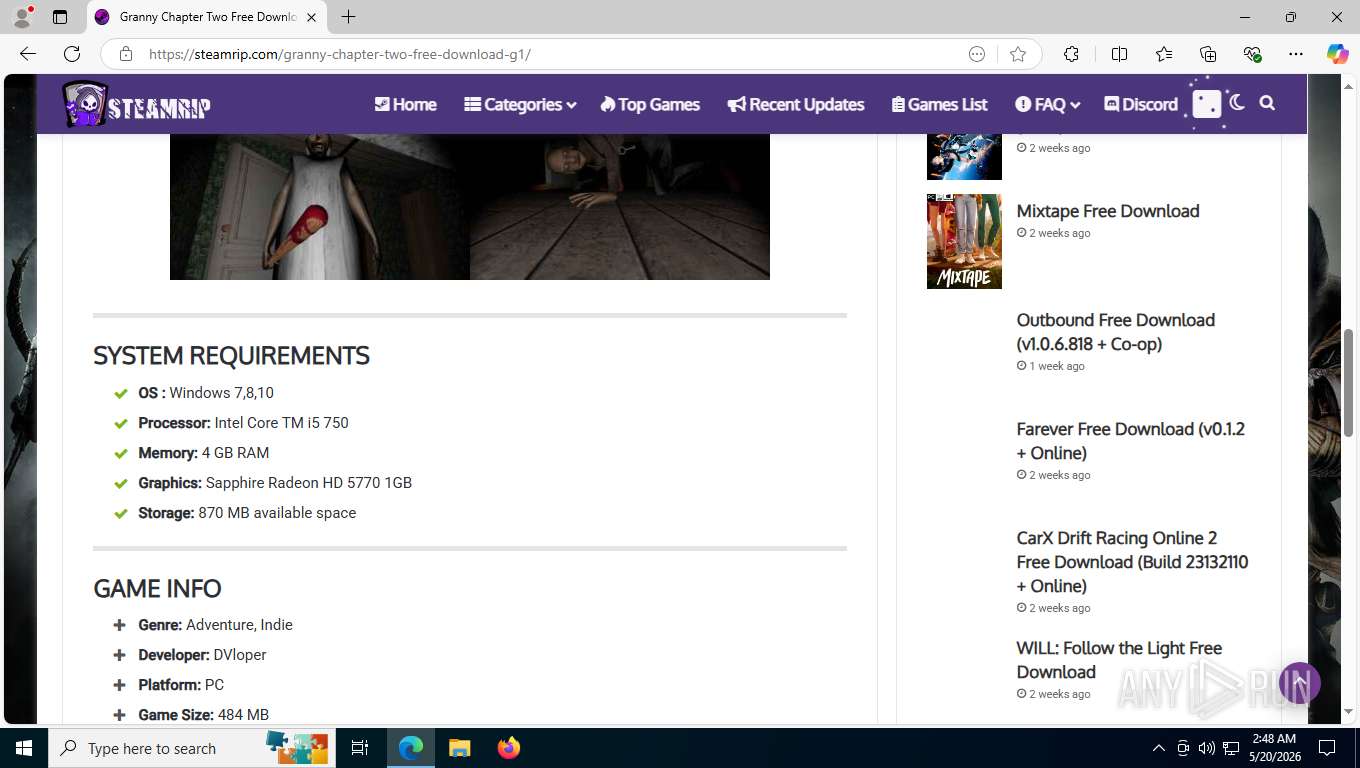Open Mixtape Free Download link
This screenshot has height=768, width=1360.
[1108, 211]
